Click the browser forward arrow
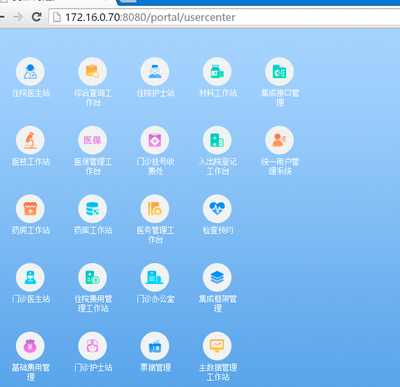Screen dimensions: 400x387 pyautogui.click(x=18, y=17)
